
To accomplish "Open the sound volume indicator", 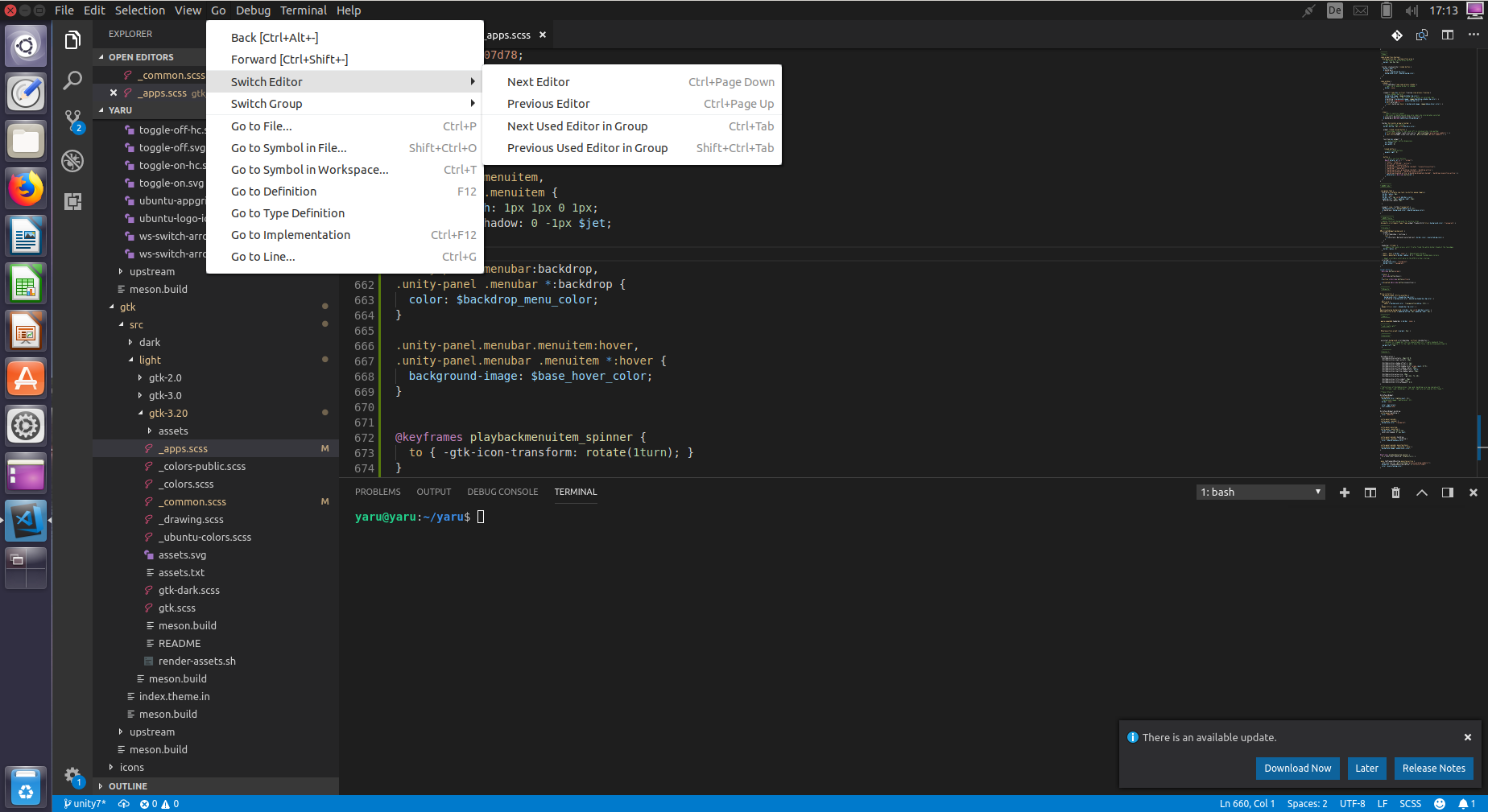I will pos(1412,10).
